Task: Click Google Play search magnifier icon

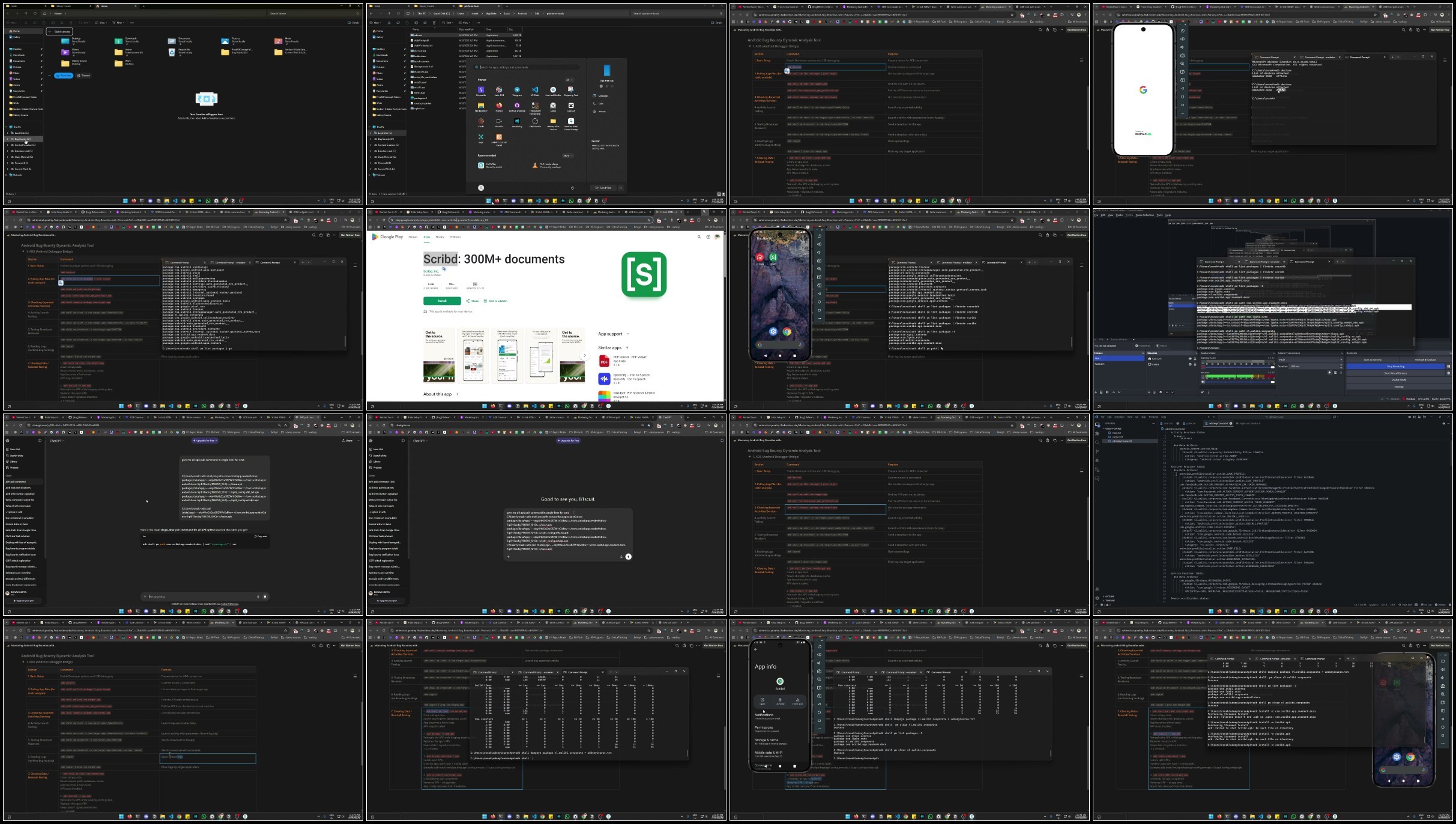Action: [x=699, y=237]
